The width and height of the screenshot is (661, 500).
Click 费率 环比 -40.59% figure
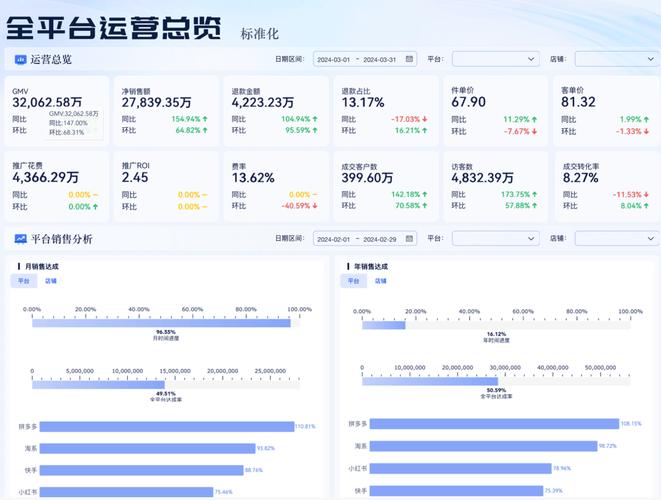pos(296,206)
